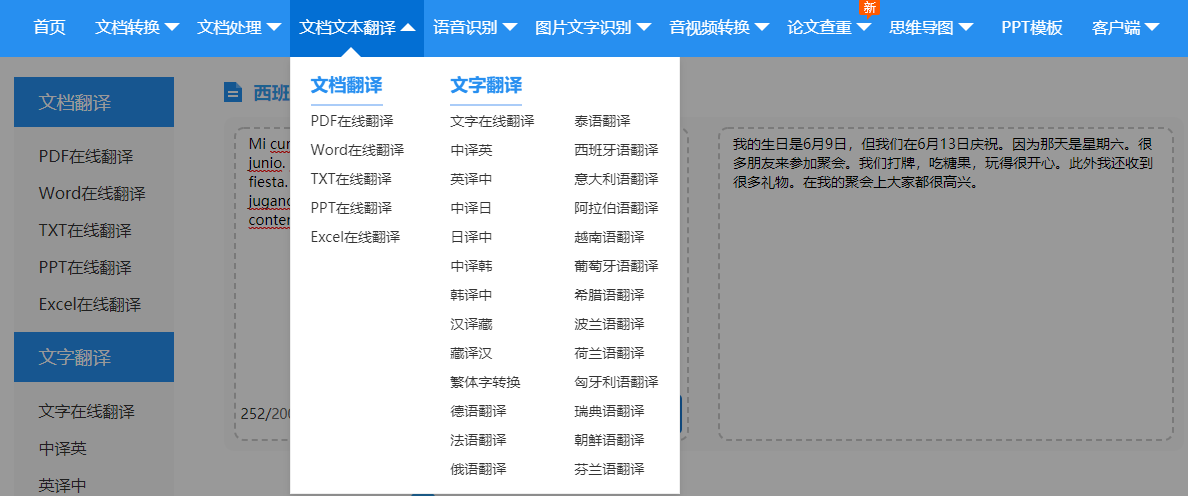Expand the 文档处理 dropdown menu
This screenshot has width=1188, height=496.
(x=239, y=28)
